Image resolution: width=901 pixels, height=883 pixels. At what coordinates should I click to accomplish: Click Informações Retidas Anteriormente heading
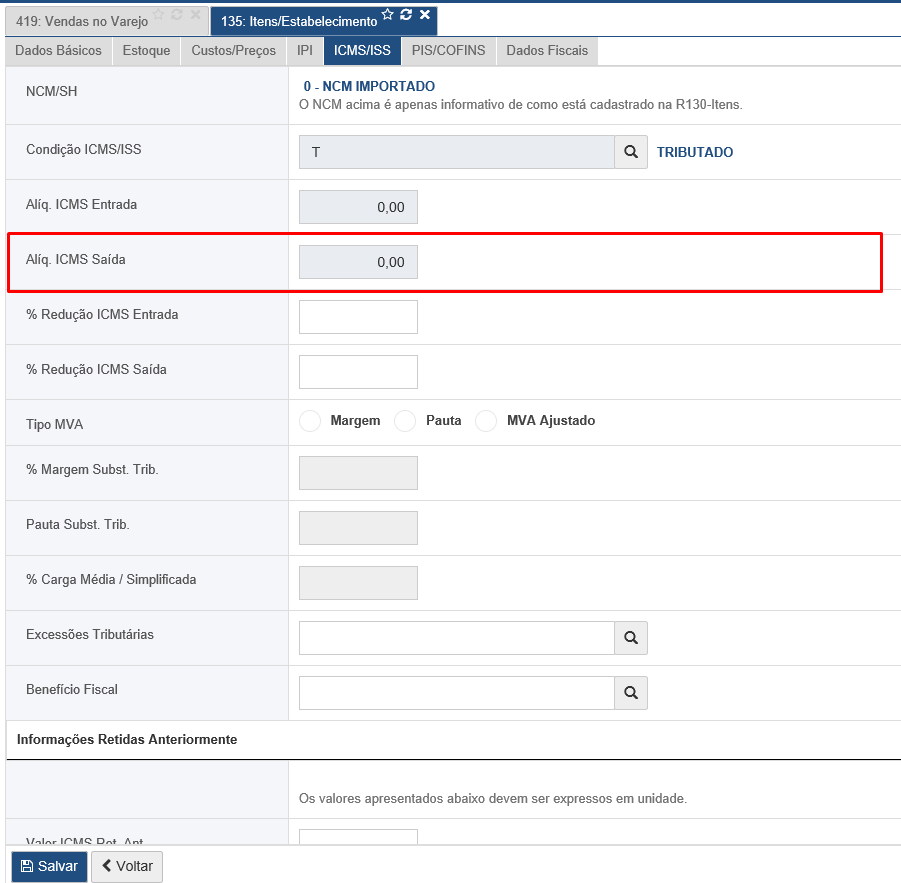(127, 739)
